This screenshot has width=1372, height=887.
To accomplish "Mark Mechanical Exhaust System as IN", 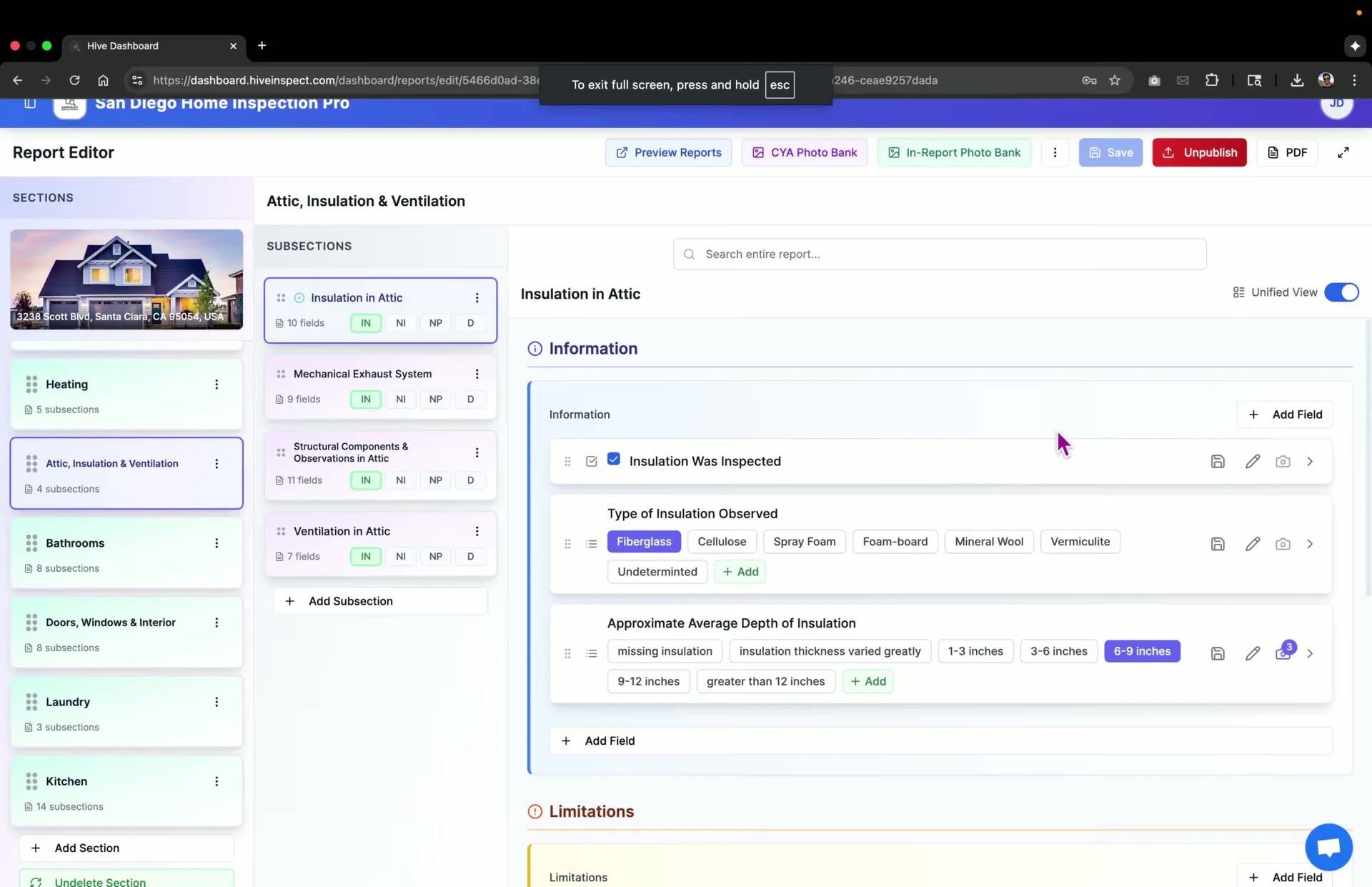I will click(365, 400).
